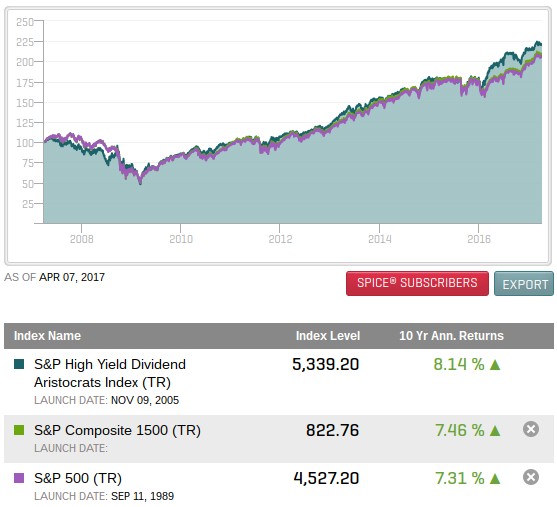Select the index level 4,527.20
557x507 pixels.
pyautogui.click(x=326, y=478)
